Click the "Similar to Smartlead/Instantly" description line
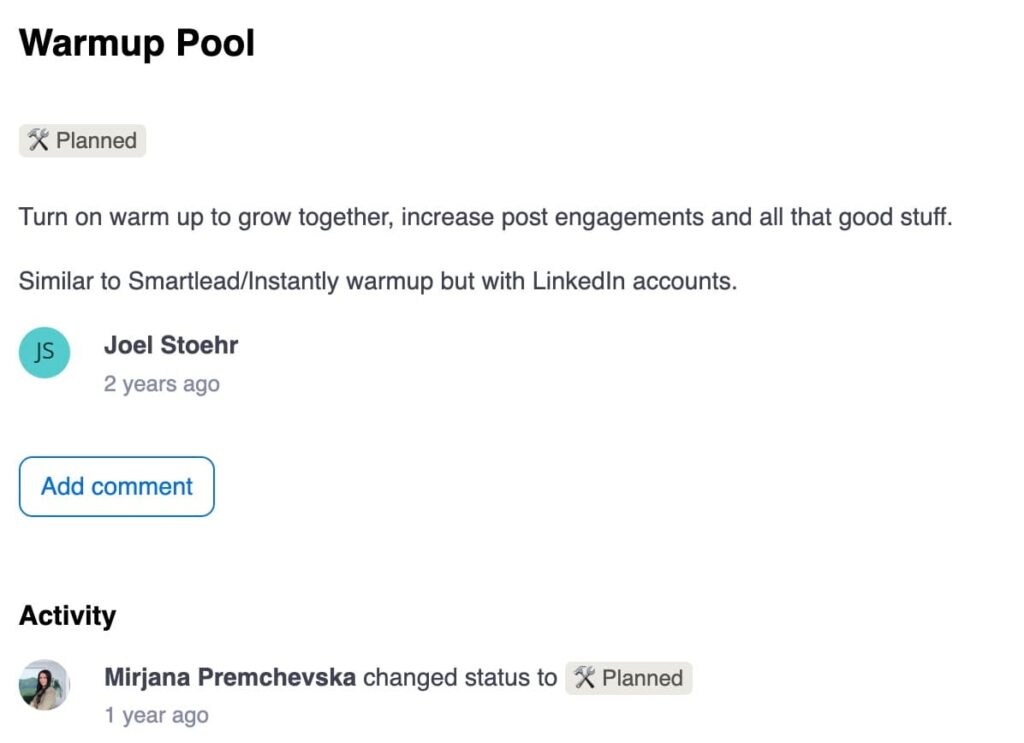1024x743 pixels. 377,281
